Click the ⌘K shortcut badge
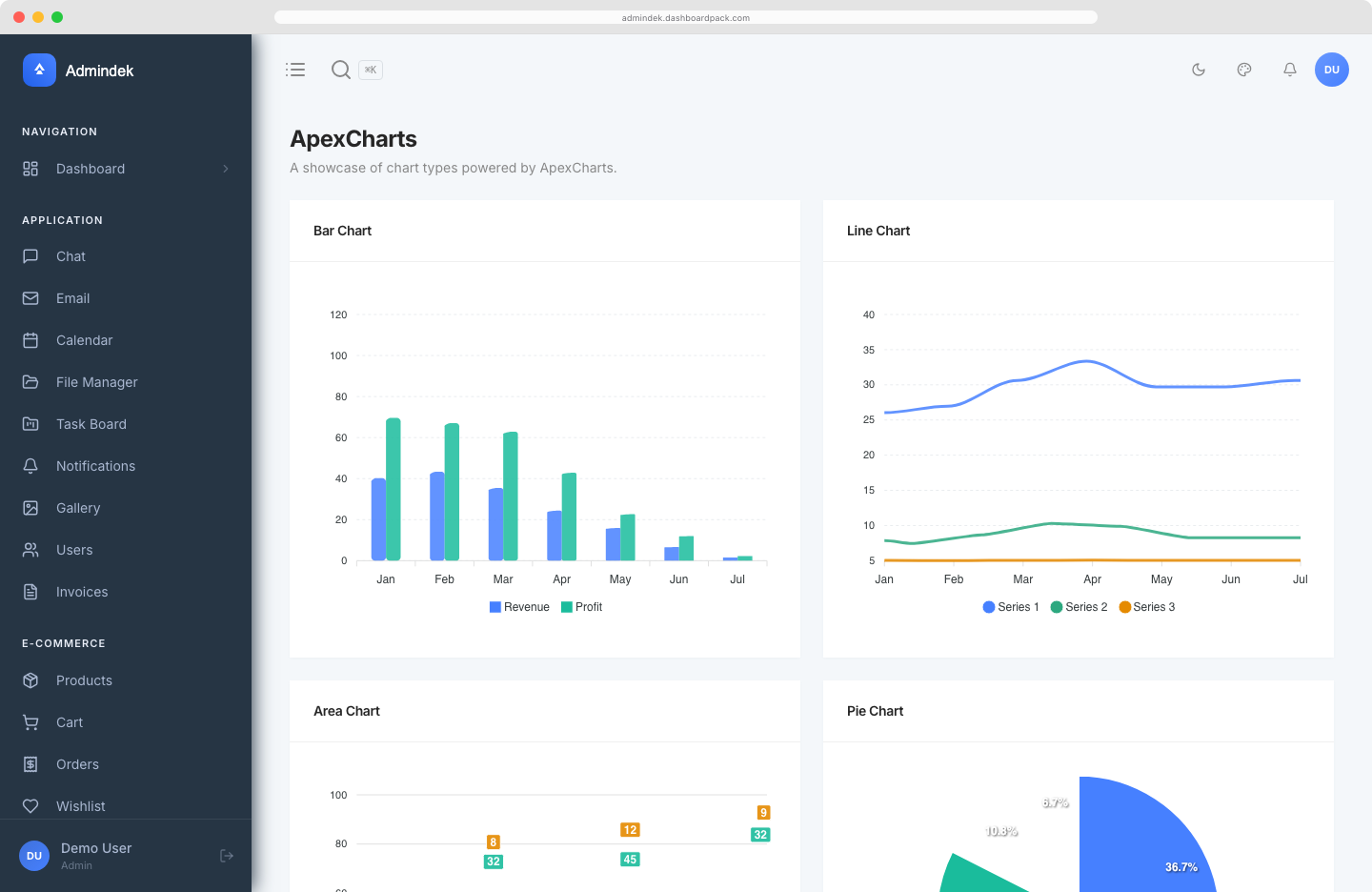This screenshot has height=892, width=1372. (371, 70)
